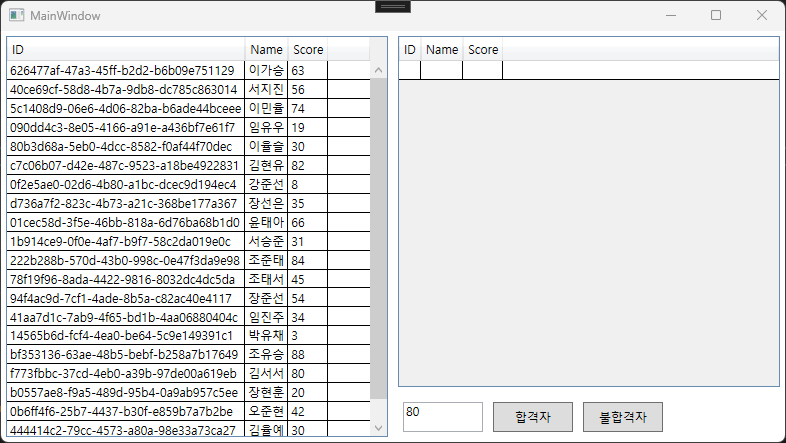Click the Score column header in left list

308,50
